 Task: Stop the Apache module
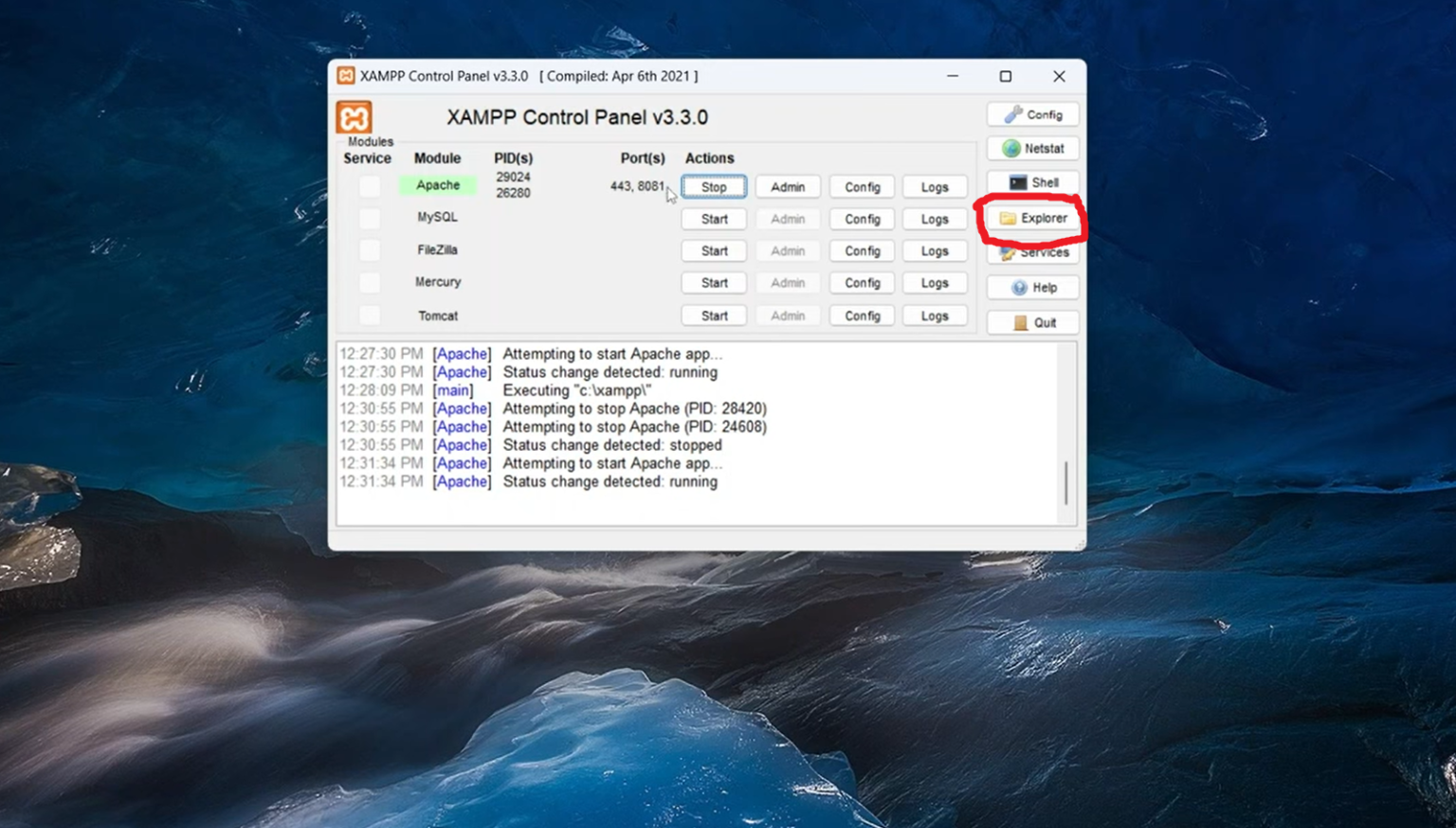point(714,188)
